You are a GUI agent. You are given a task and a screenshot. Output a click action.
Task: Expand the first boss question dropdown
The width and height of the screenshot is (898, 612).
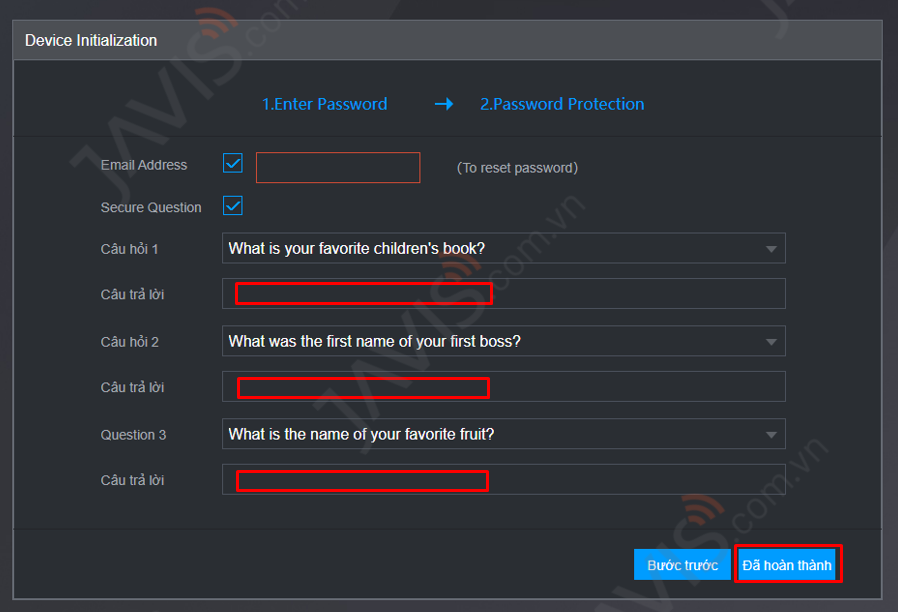click(x=503, y=341)
